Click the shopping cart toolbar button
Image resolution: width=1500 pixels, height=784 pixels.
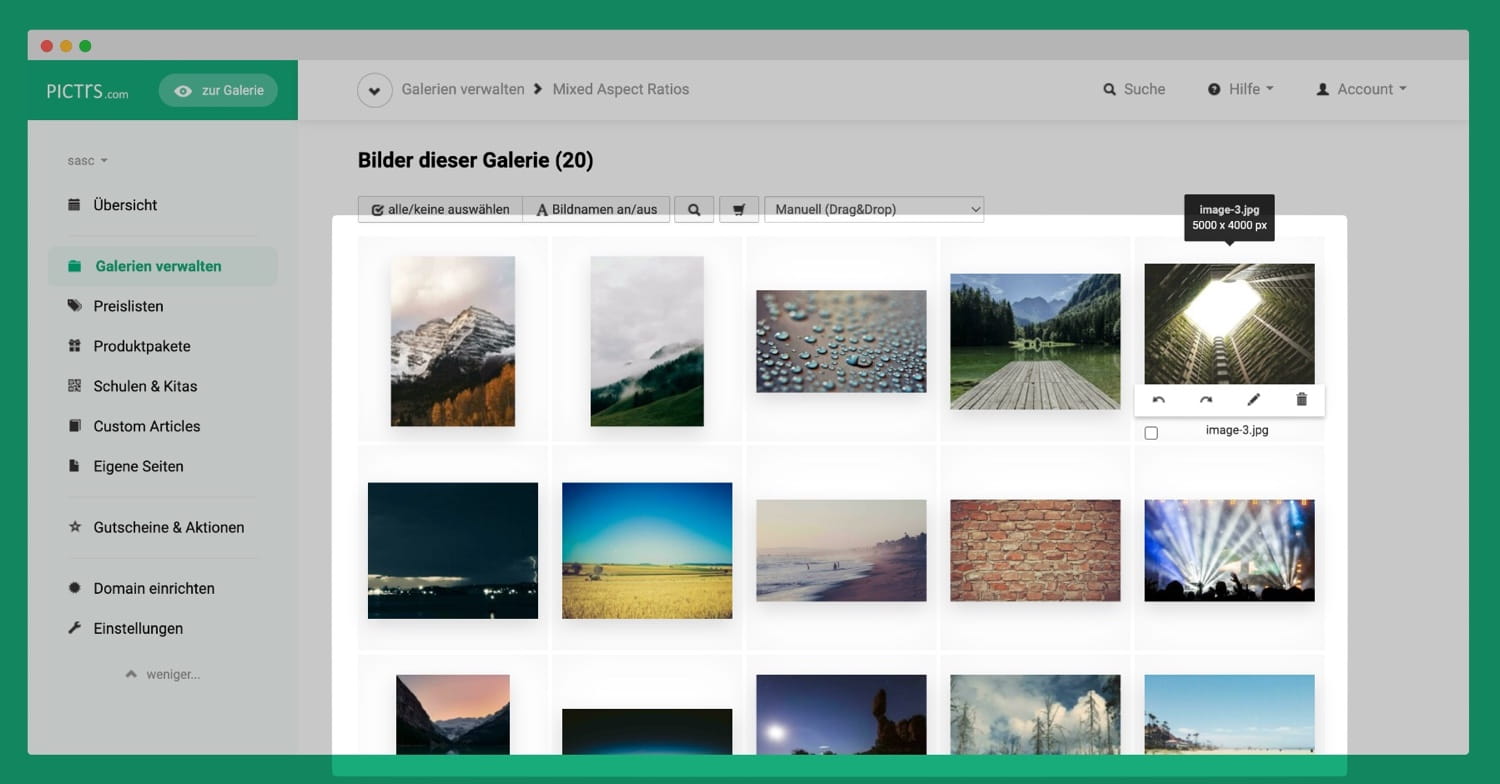click(x=739, y=210)
